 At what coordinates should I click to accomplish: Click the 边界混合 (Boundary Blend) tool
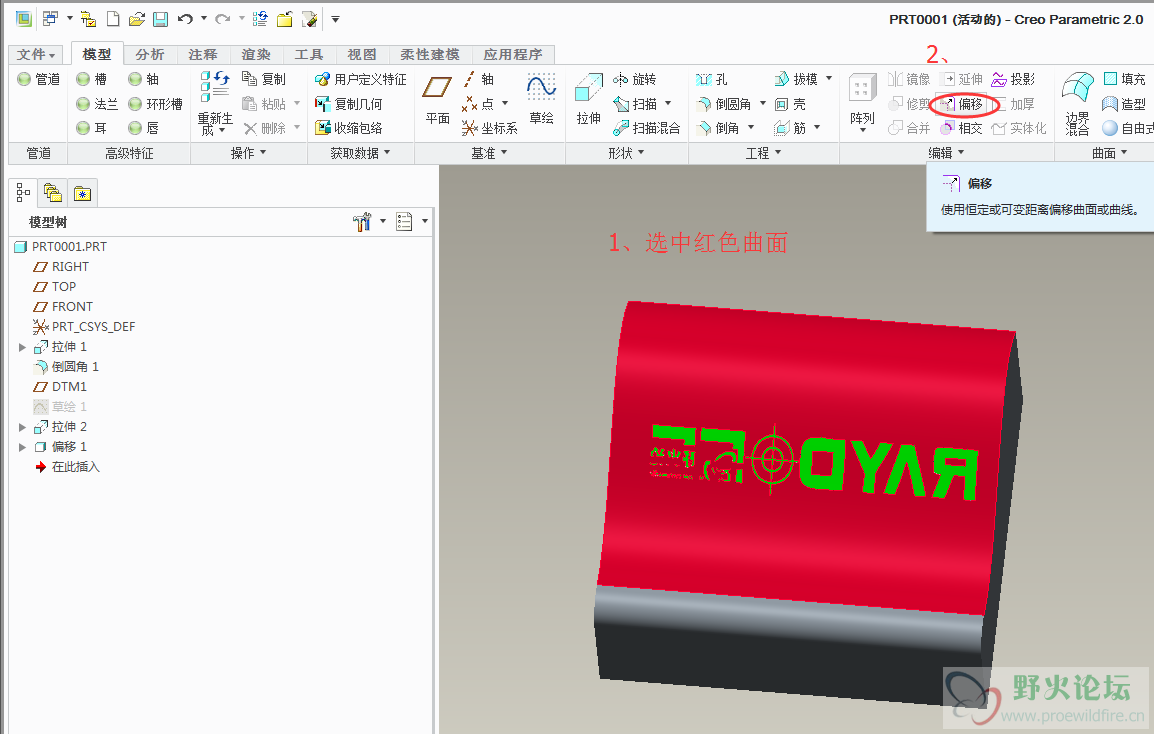[x=1077, y=104]
